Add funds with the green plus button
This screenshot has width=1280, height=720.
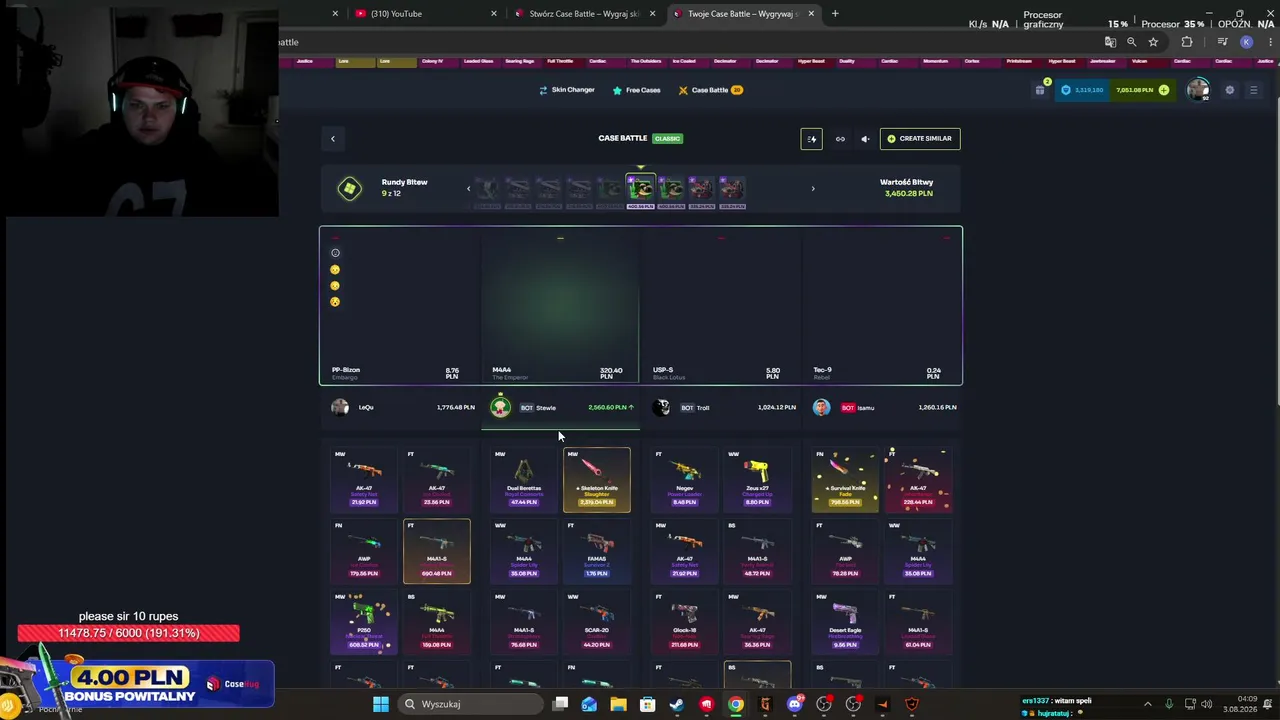pos(1163,90)
